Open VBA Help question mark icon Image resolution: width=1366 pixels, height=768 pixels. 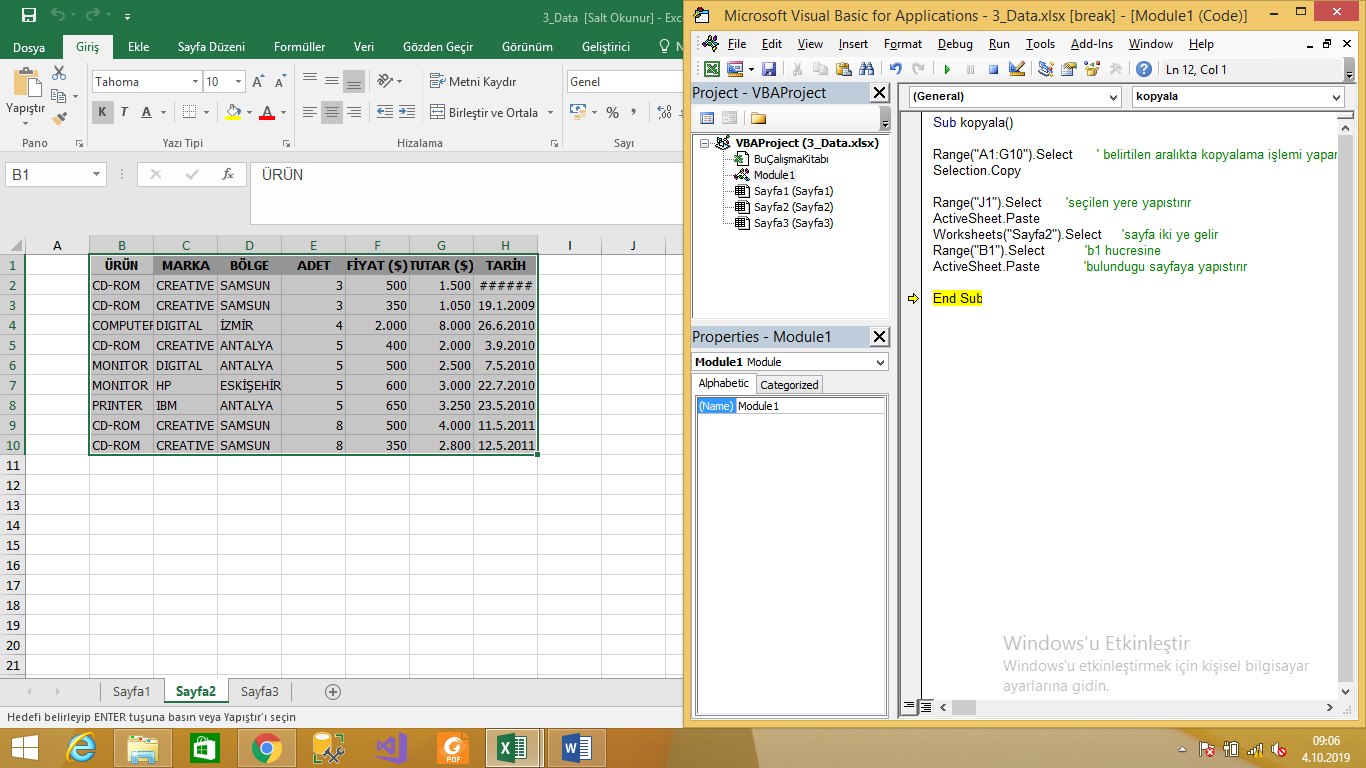[1143, 69]
